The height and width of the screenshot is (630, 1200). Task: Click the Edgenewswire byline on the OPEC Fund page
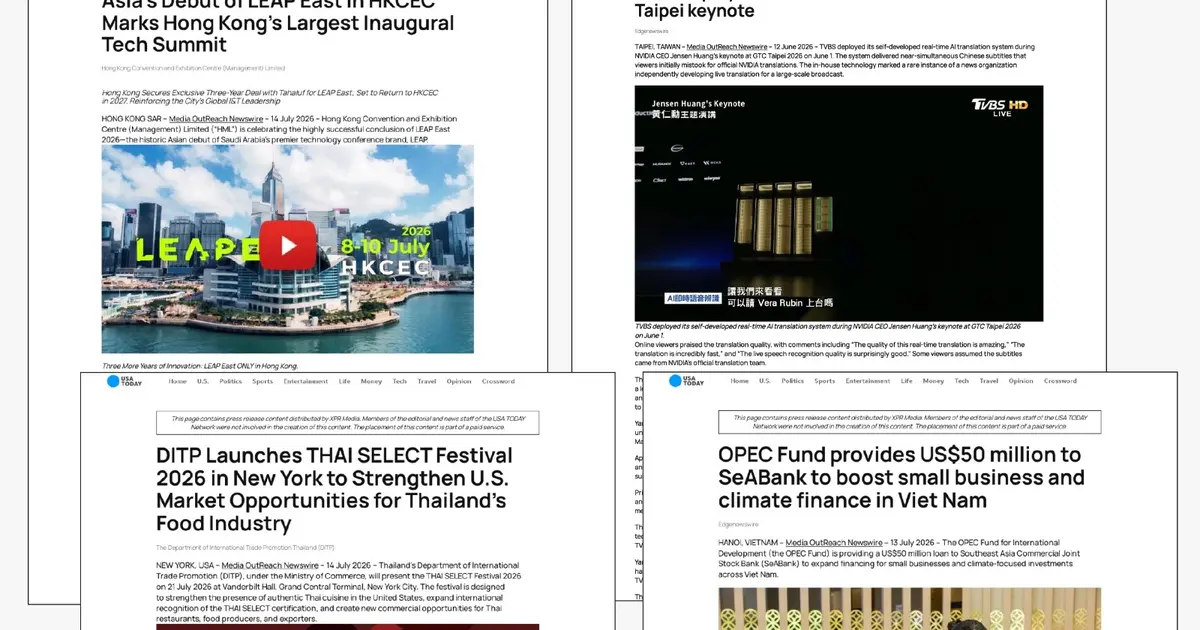click(x=738, y=524)
